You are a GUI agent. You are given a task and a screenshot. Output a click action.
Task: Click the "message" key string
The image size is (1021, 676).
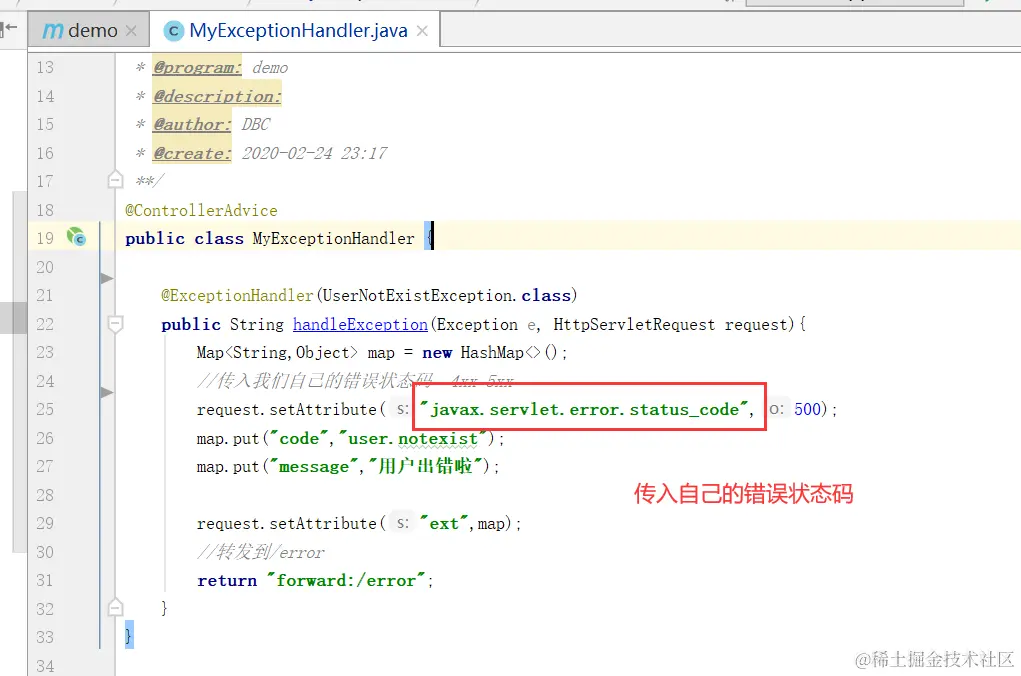(x=314, y=466)
